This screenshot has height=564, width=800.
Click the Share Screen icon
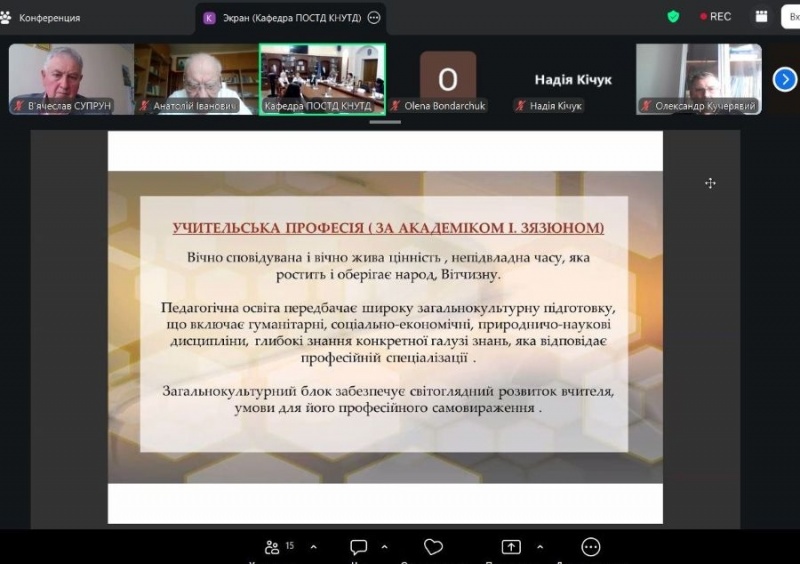tap(511, 547)
